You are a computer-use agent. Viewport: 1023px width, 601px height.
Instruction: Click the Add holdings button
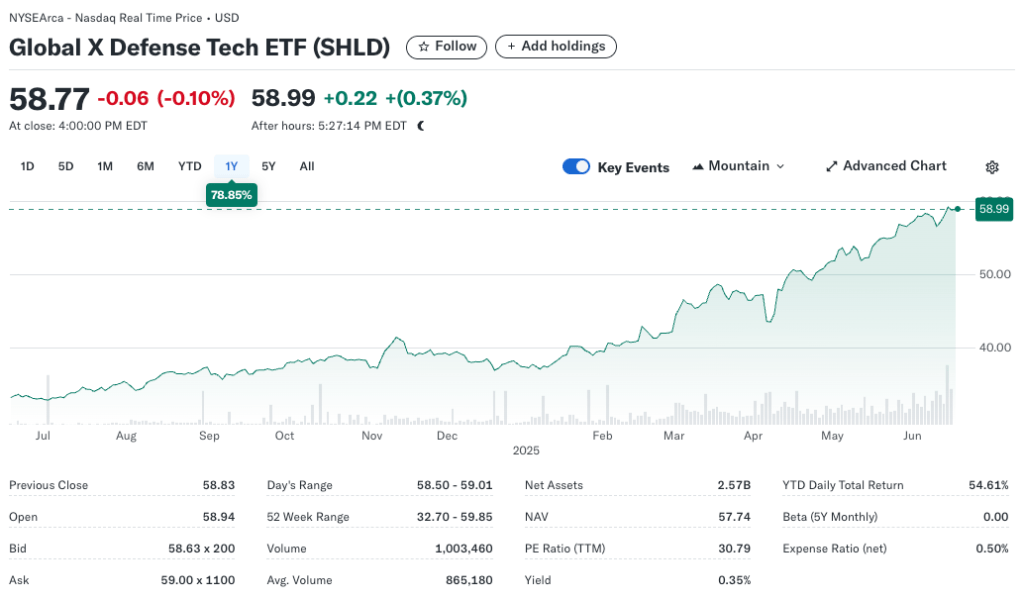(556, 47)
